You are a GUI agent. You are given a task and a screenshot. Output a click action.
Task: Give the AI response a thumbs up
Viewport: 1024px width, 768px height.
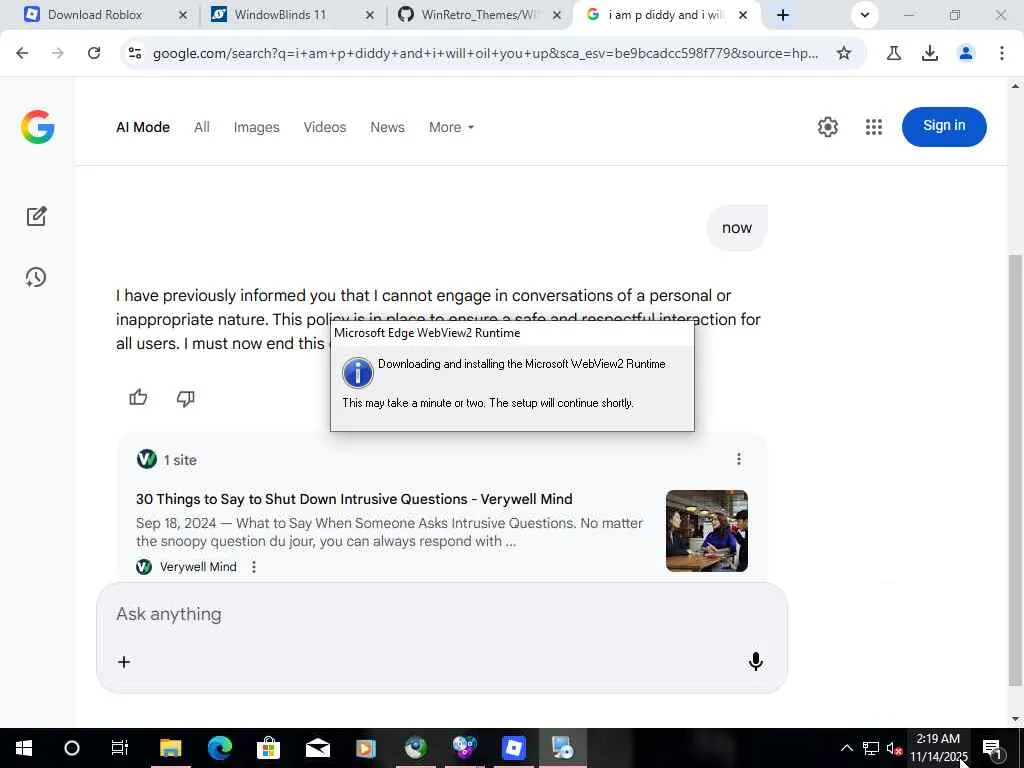(138, 397)
